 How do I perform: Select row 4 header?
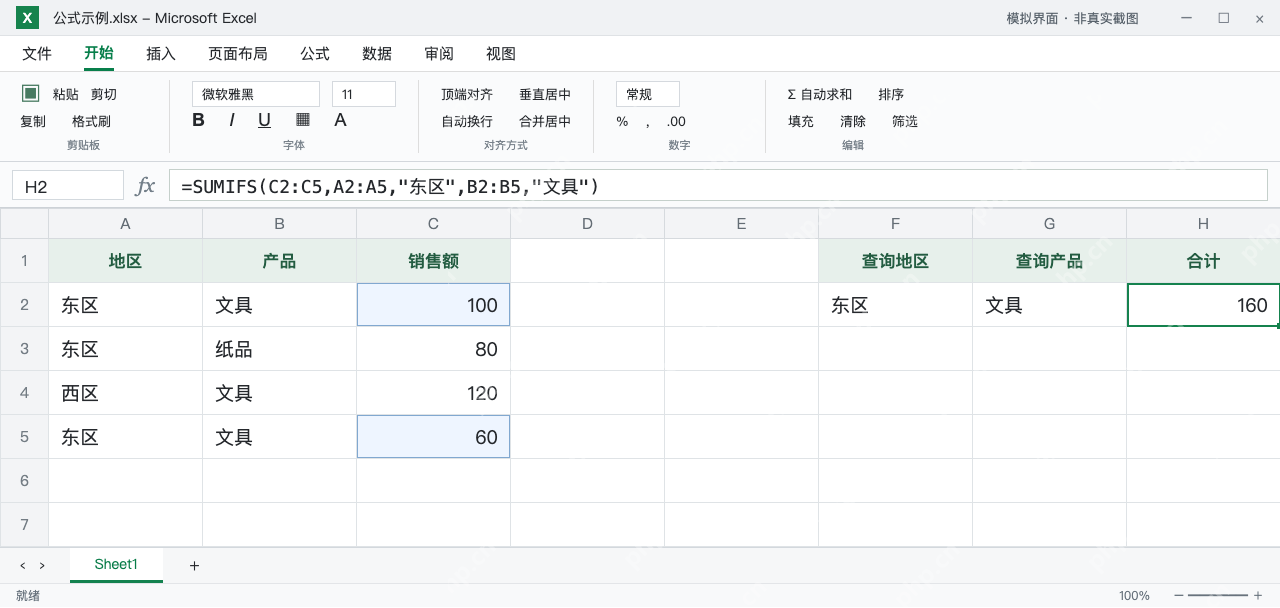(24, 393)
